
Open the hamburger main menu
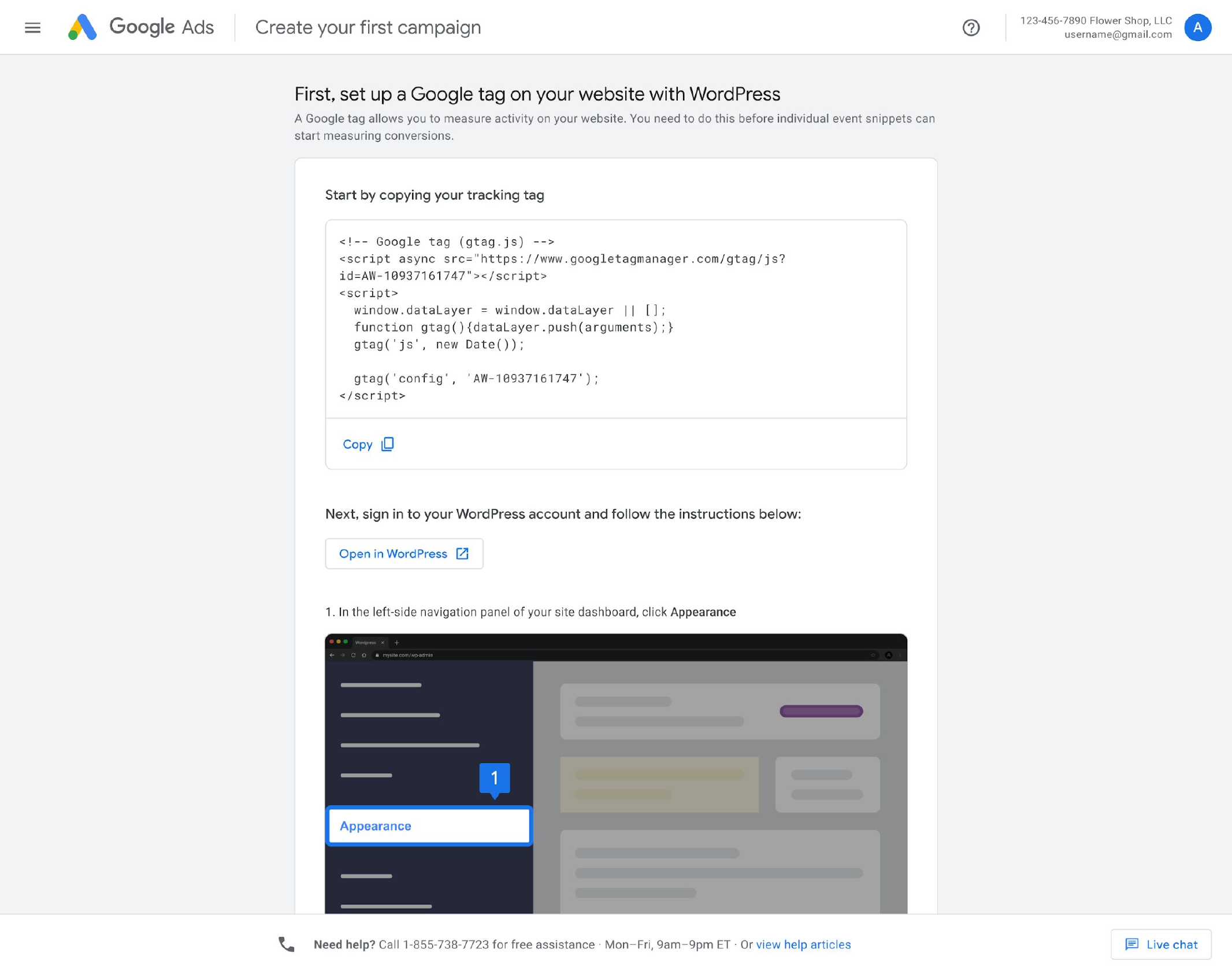coord(32,27)
